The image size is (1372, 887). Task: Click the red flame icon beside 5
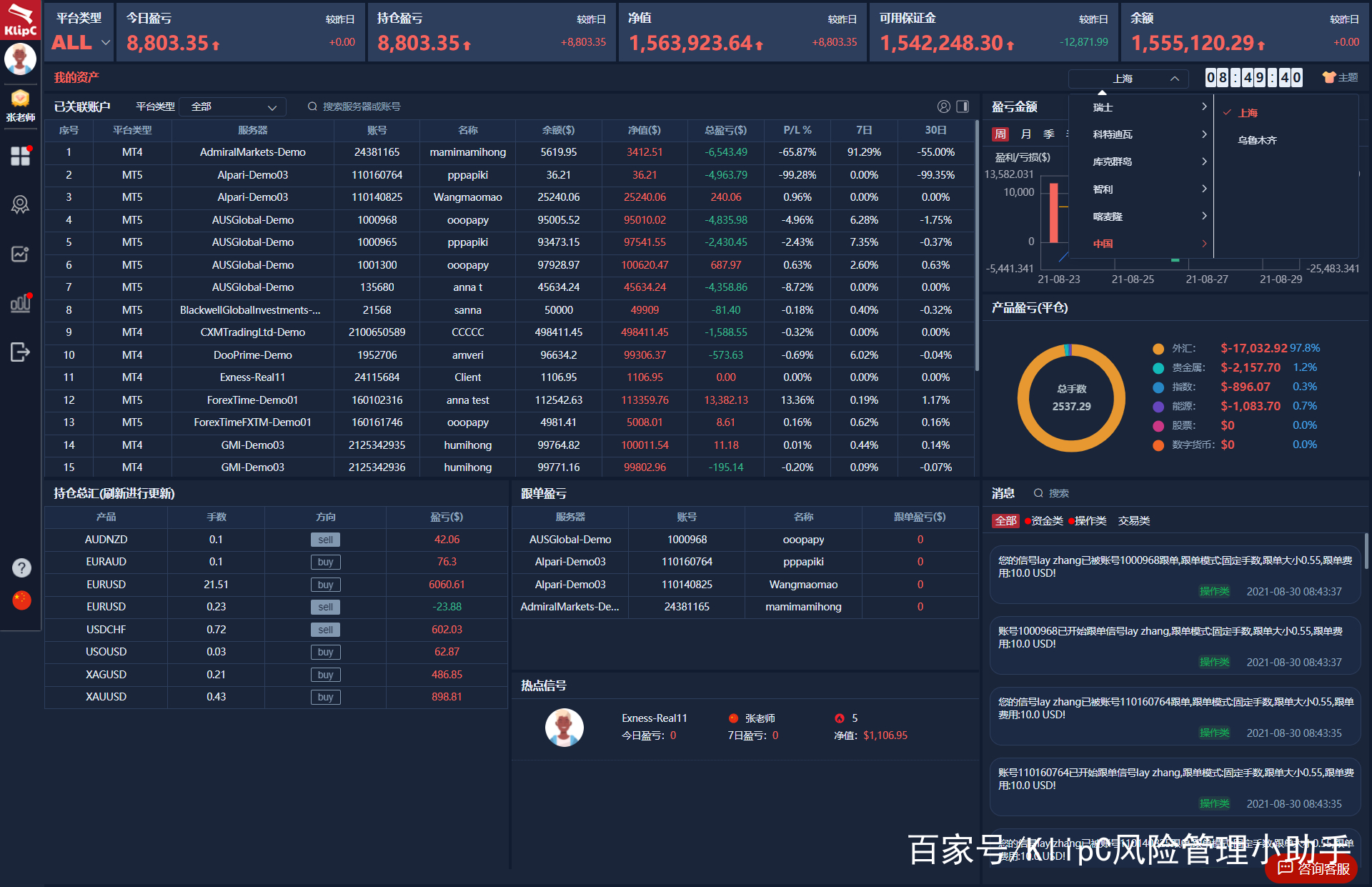tap(839, 718)
